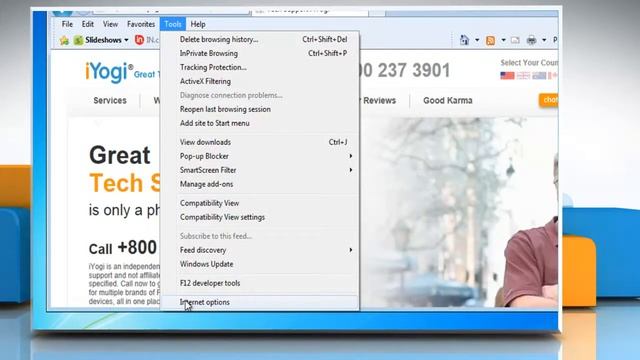Image resolution: width=640 pixels, height=360 pixels.
Task: Click the Read mail icon
Action: (x=516, y=40)
